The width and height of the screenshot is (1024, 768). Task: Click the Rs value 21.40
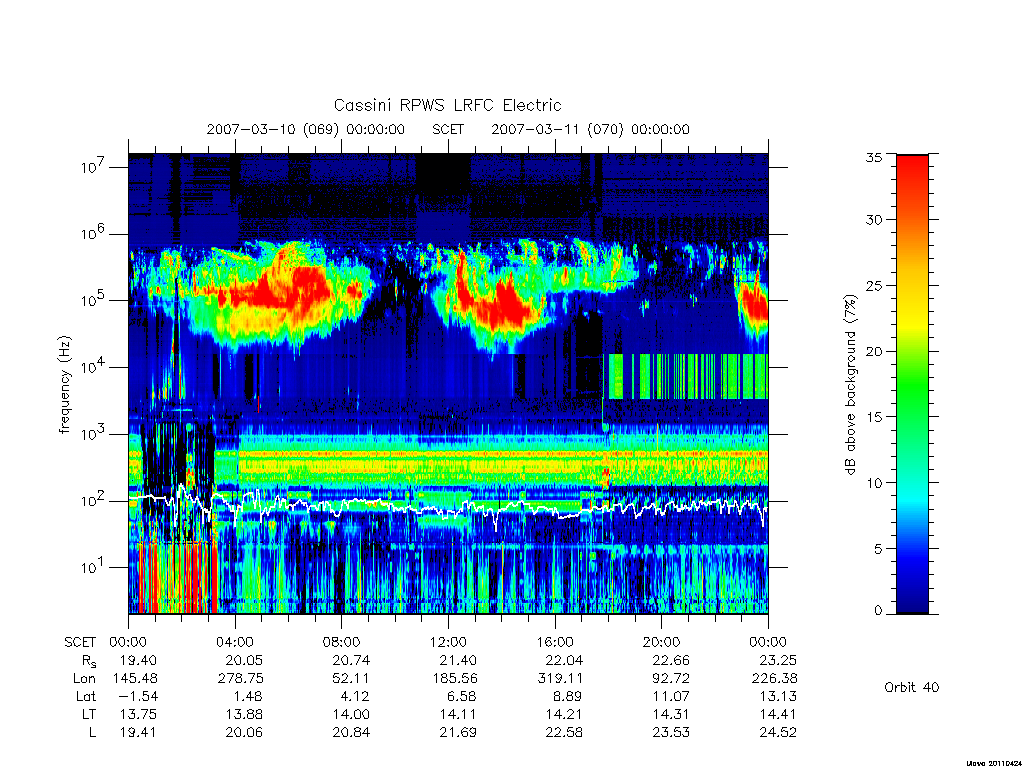(x=457, y=660)
